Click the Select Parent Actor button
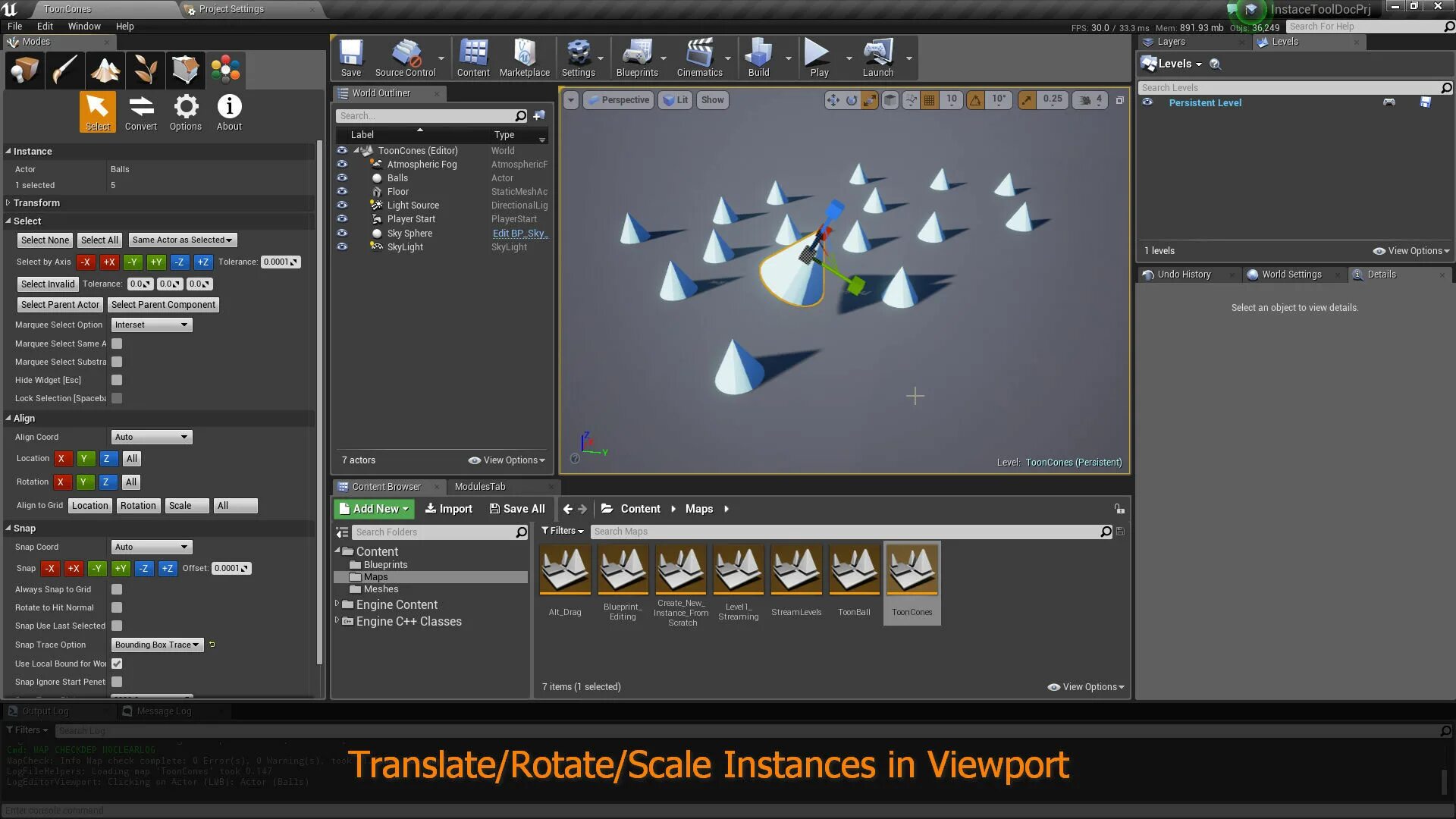This screenshot has height=819, width=1456. (x=60, y=305)
